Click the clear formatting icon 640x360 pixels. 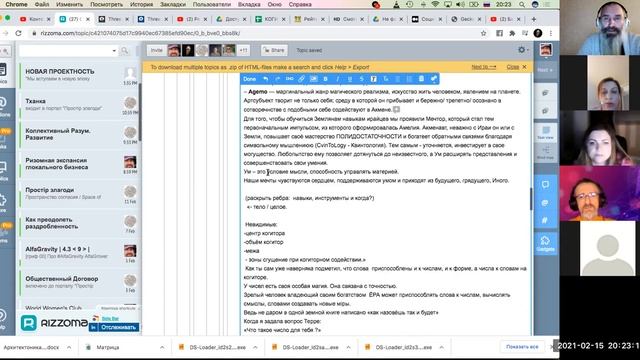click(x=386, y=79)
